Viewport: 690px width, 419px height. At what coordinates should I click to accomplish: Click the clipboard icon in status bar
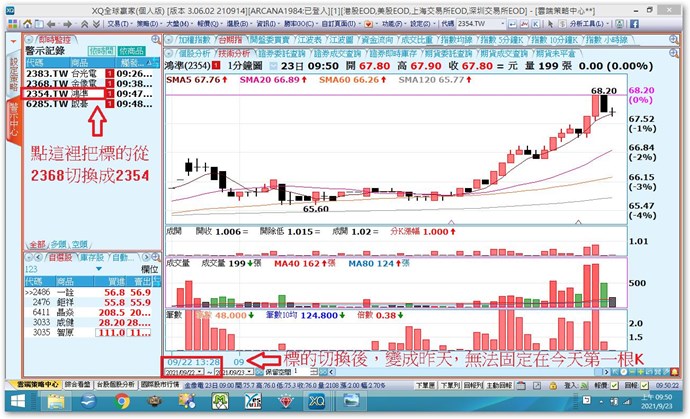521,385
